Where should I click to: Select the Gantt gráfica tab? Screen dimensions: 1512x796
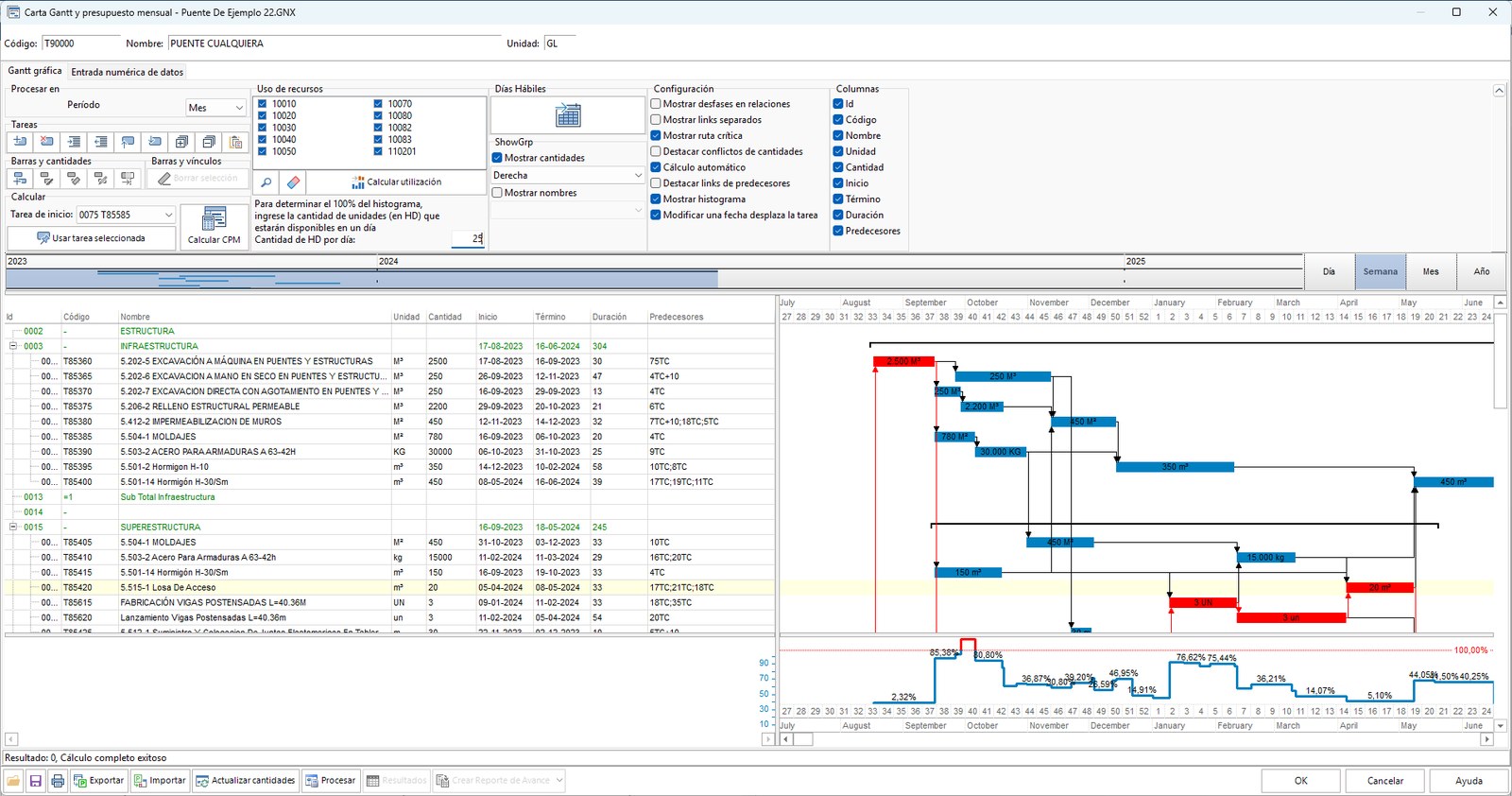(x=35, y=71)
